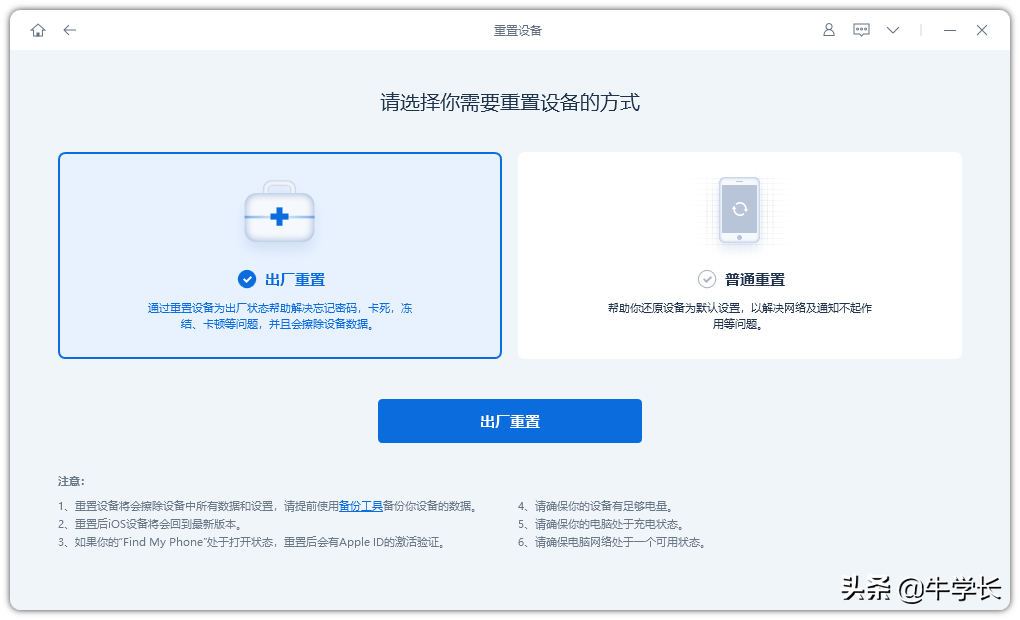Image resolution: width=1020 pixels, height=620 pixels.
Task: Expand the chevron dropdown in the title bar
Action: point(892,30)
